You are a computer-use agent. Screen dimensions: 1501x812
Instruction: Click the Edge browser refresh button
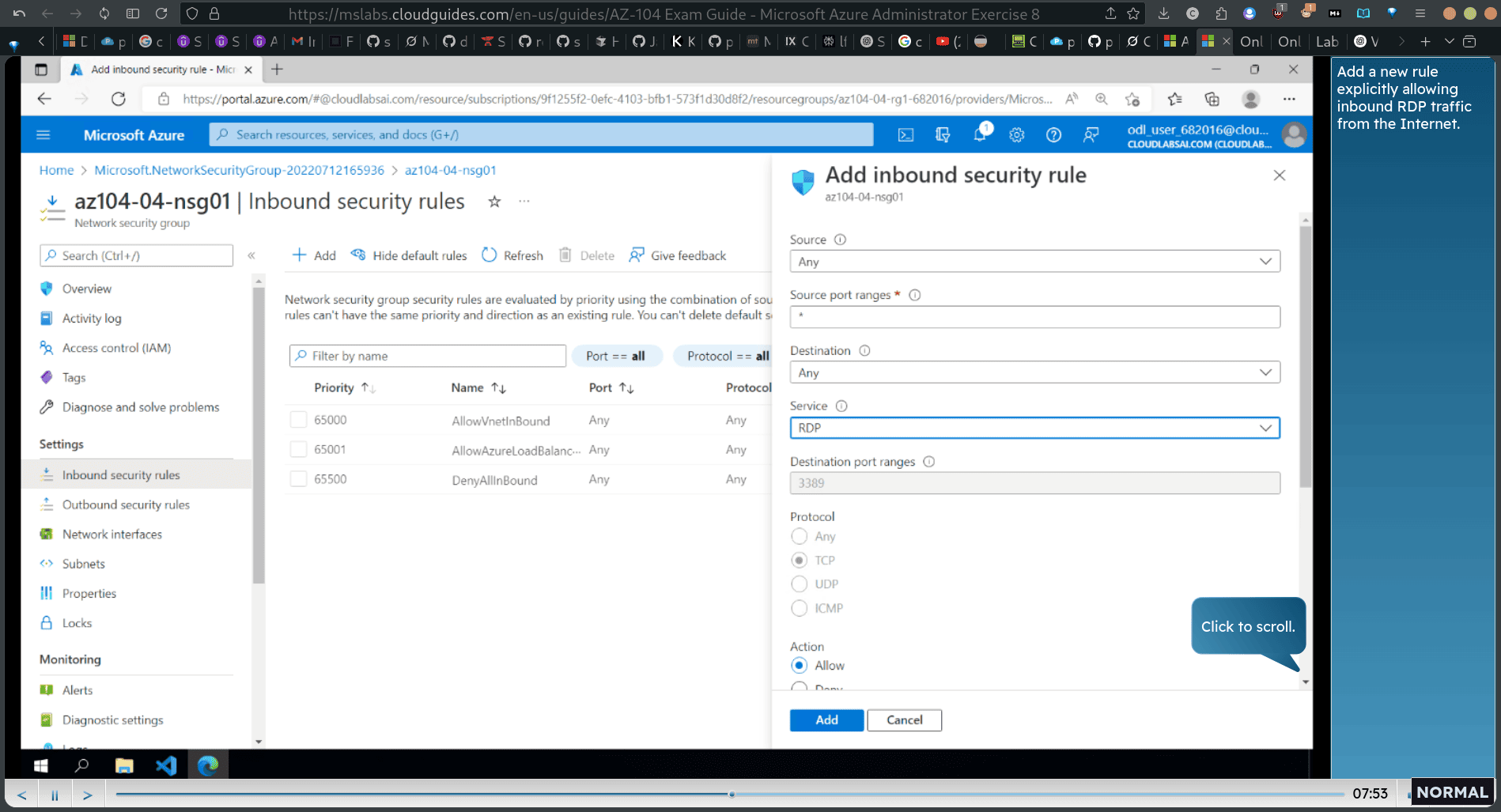click(119, 99)
